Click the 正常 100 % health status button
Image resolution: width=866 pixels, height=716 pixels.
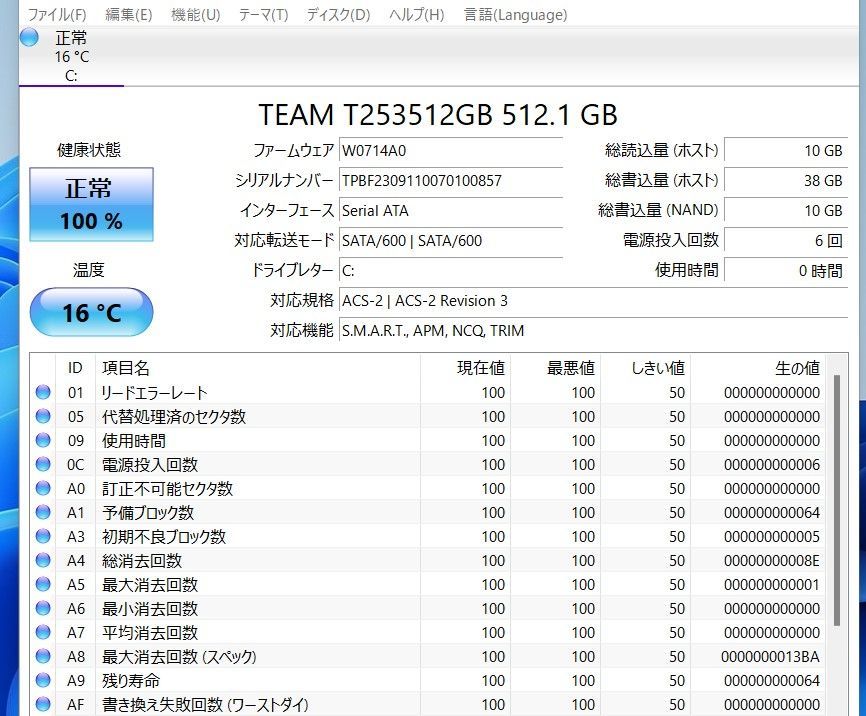[91, 204]
